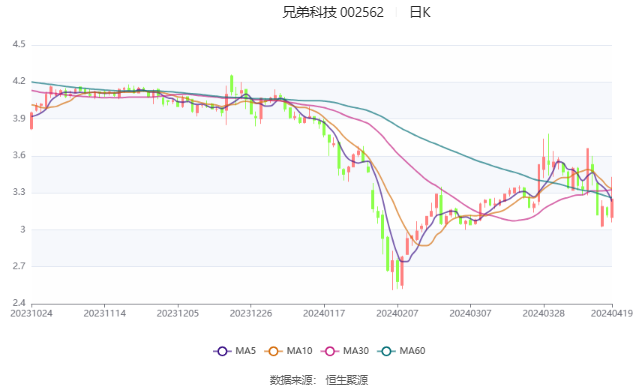Click x-axis date label 20231205
This screenshot has height=387, width=637.
click(x=178, y=313)
